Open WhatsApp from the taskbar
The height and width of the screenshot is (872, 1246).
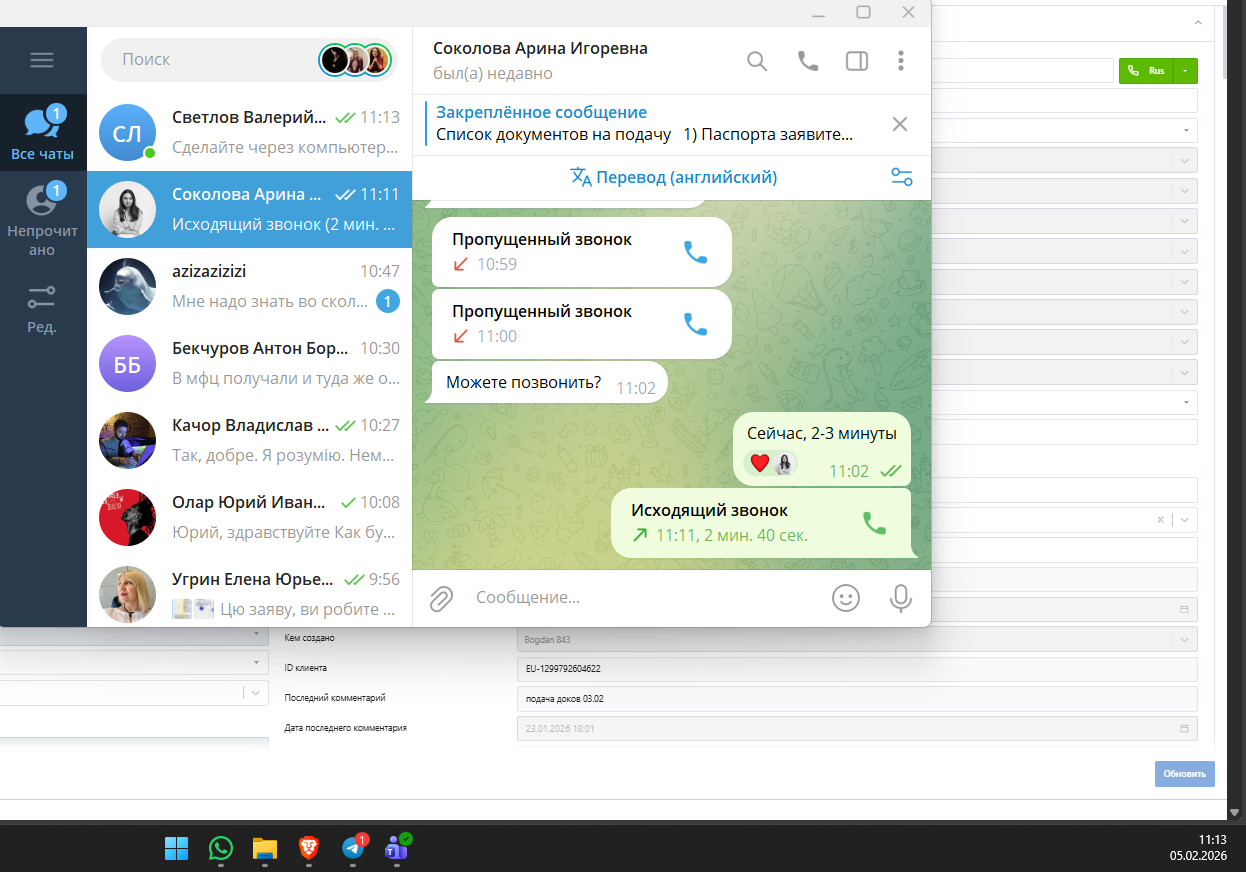tap(220, 848)
